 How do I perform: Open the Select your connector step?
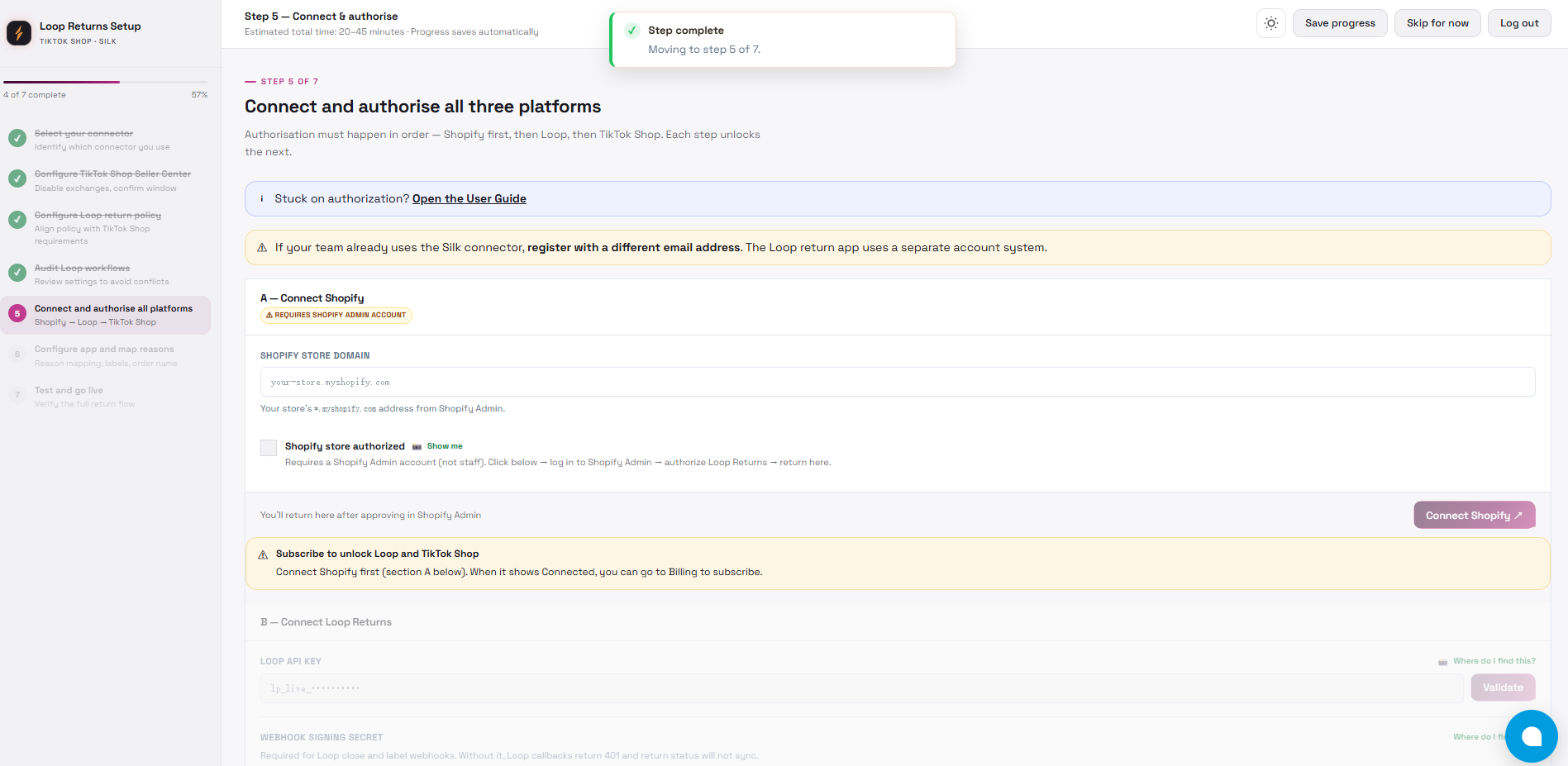pos(107,140)
